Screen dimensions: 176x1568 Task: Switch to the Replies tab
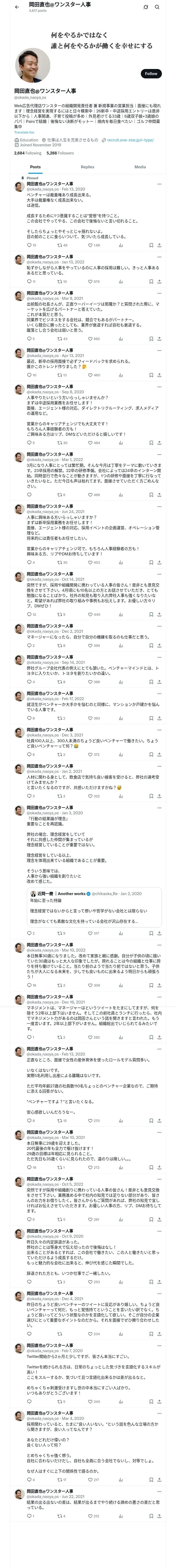pos(87,167)
